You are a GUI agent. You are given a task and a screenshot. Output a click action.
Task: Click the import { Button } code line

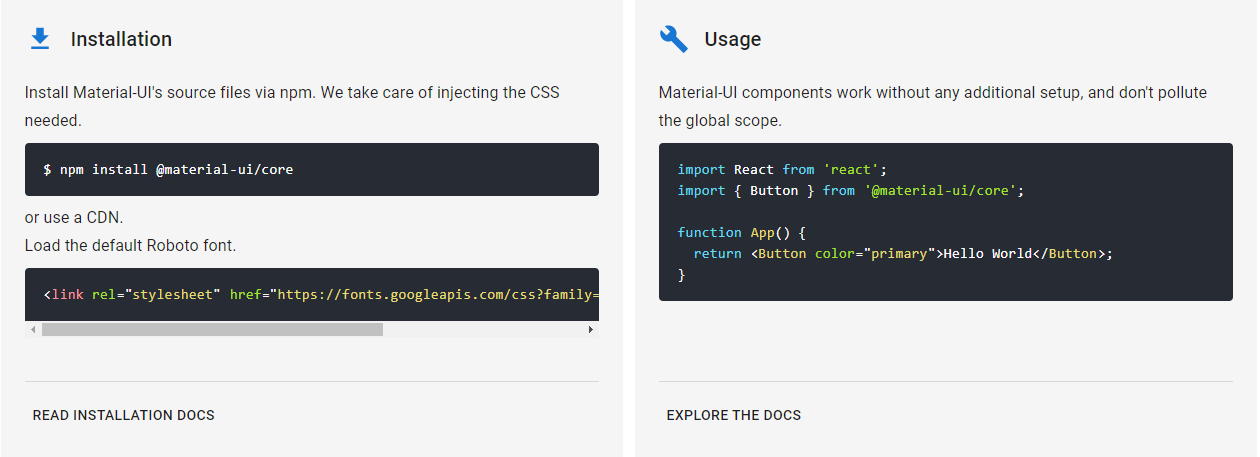(851, 190)
